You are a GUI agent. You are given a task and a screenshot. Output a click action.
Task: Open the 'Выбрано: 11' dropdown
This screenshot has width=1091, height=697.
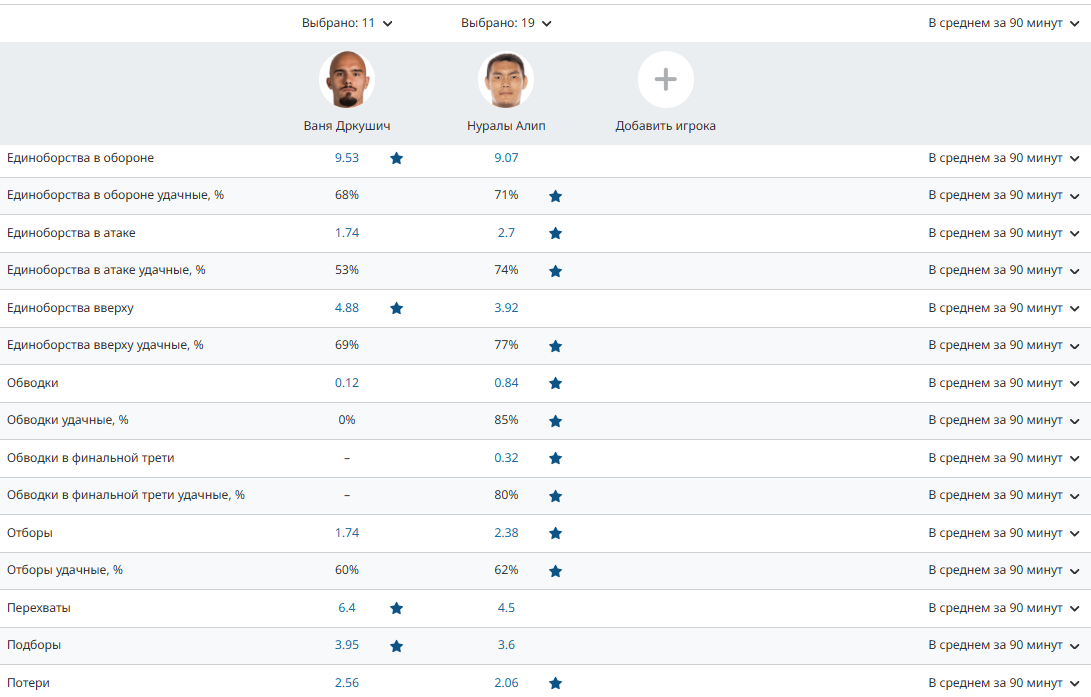tap(347, 23)
